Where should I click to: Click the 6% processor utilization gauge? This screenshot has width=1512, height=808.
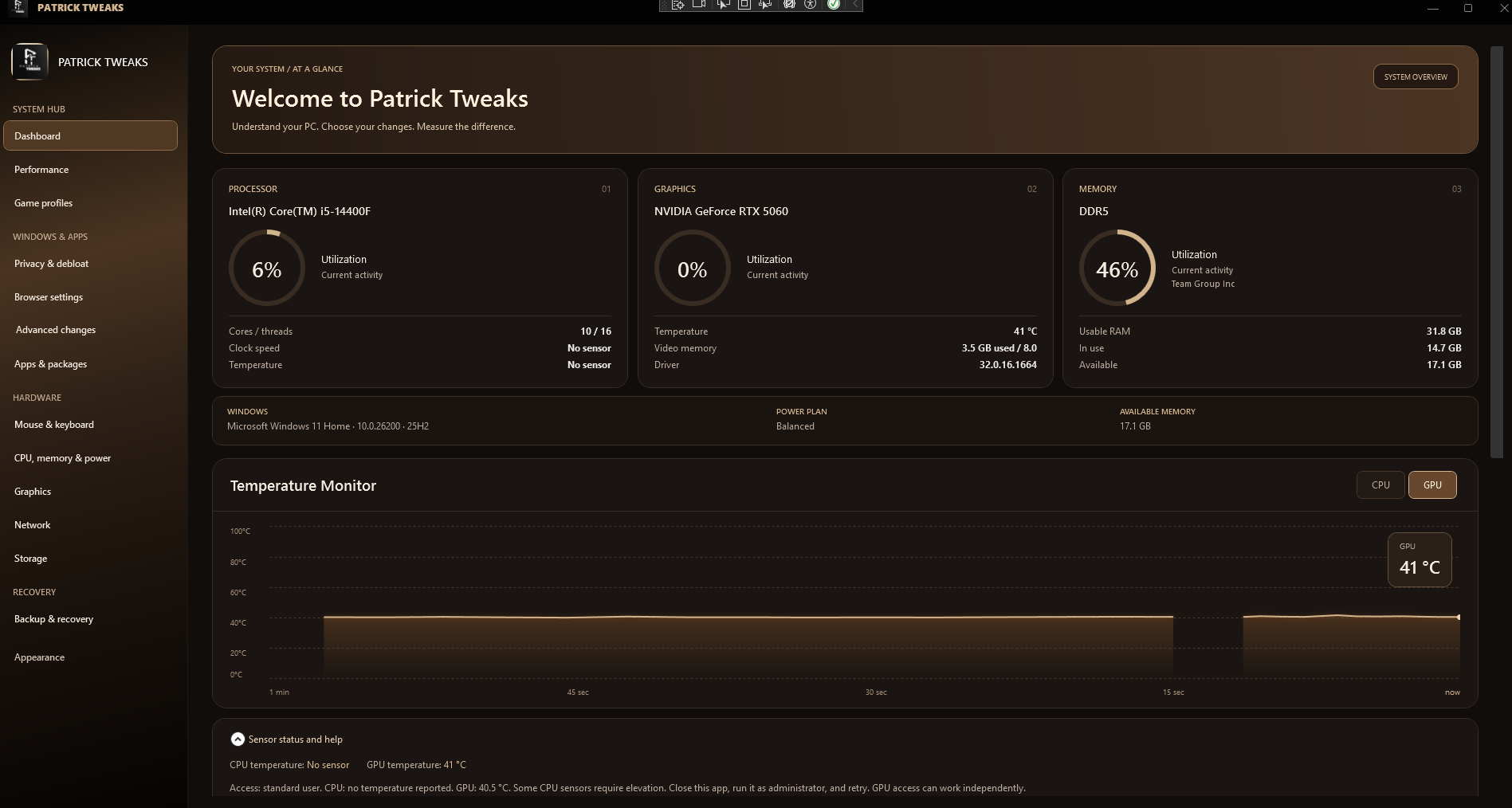tap(267, 269)
